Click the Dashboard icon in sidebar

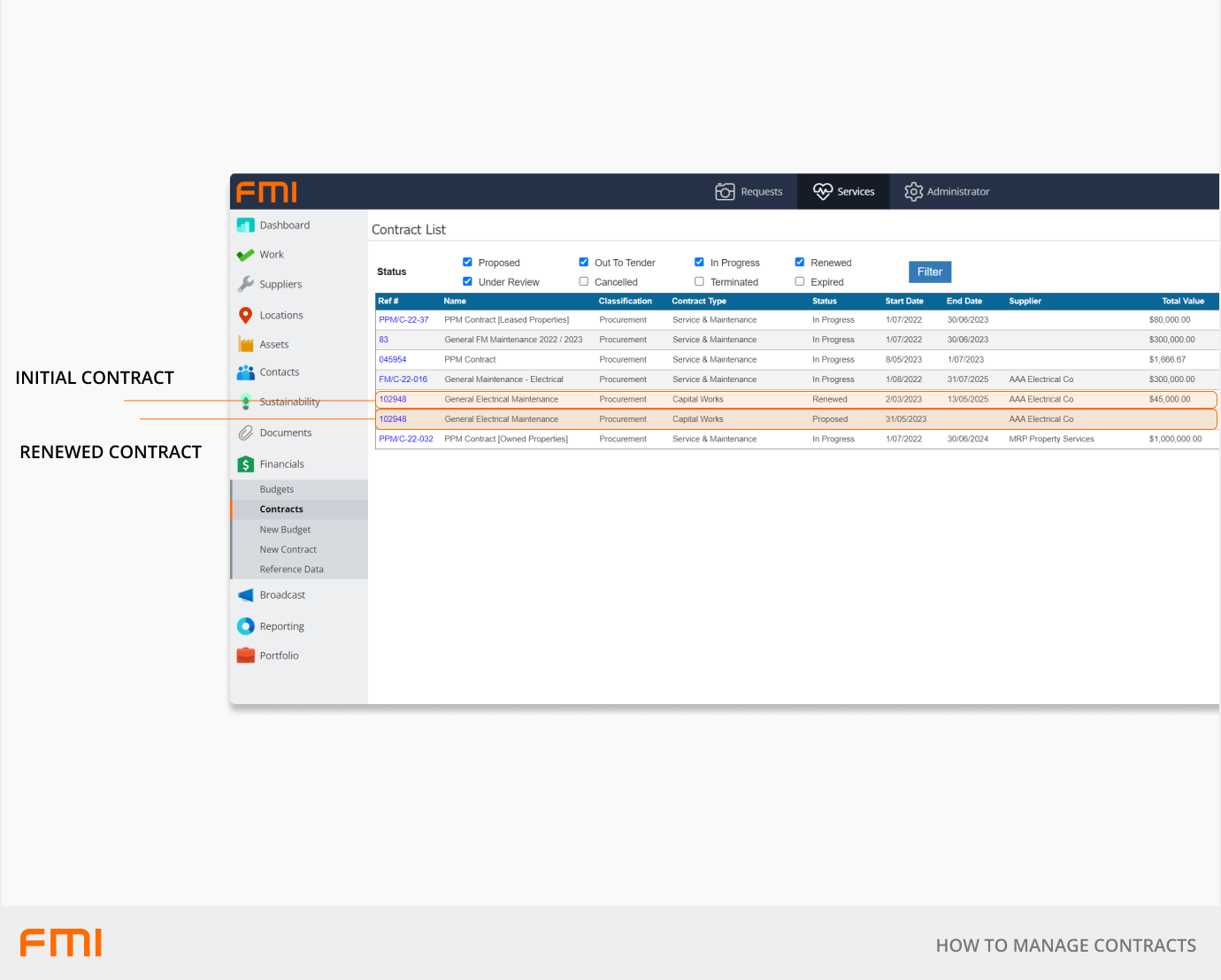coord(246,226)
